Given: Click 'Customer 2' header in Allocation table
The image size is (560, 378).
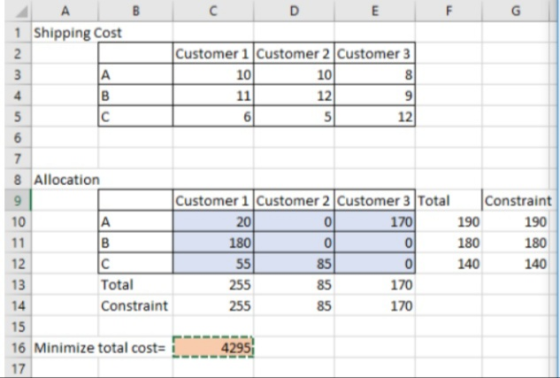Looking at the screenshot, I should pos(294,200).
